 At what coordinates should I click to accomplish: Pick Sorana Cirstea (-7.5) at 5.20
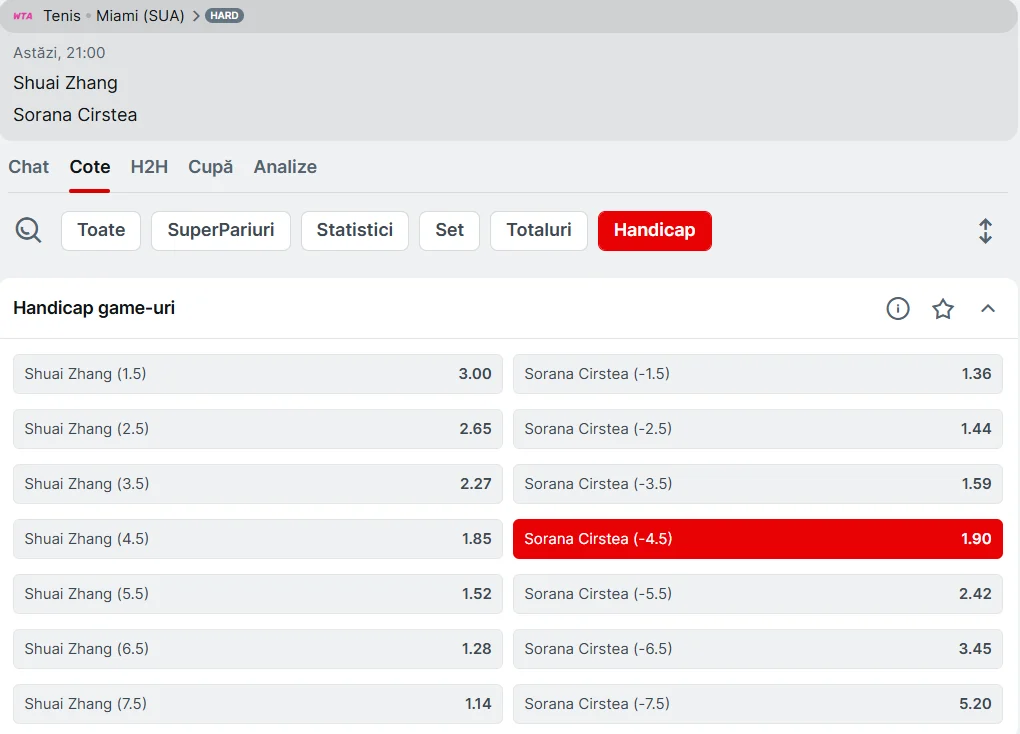[757, 704]
